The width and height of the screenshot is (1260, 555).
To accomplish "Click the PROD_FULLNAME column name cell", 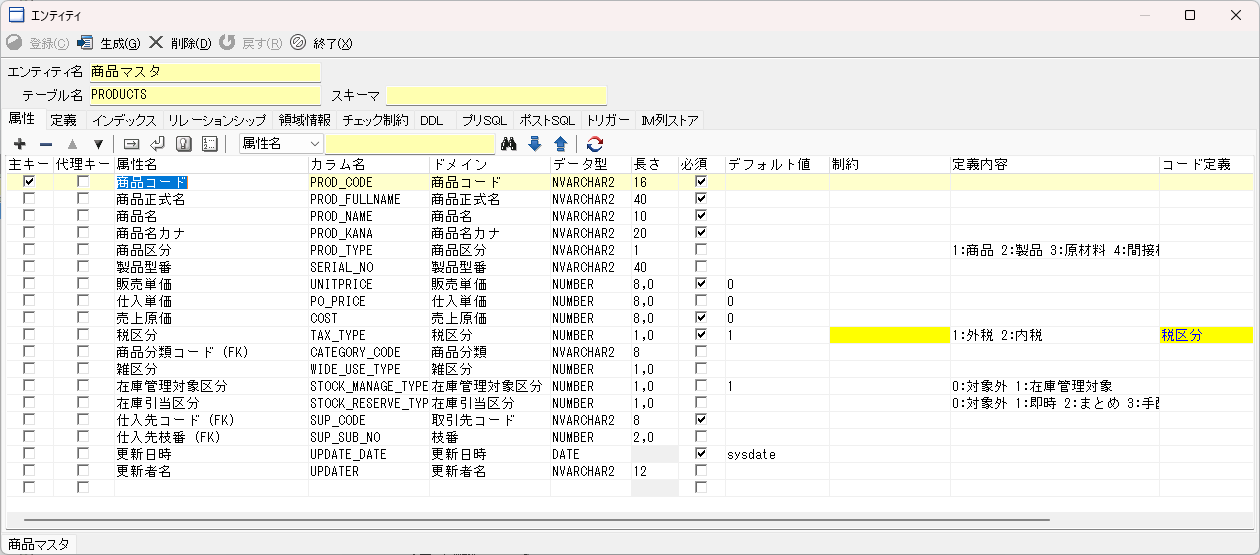I will 368,199.
